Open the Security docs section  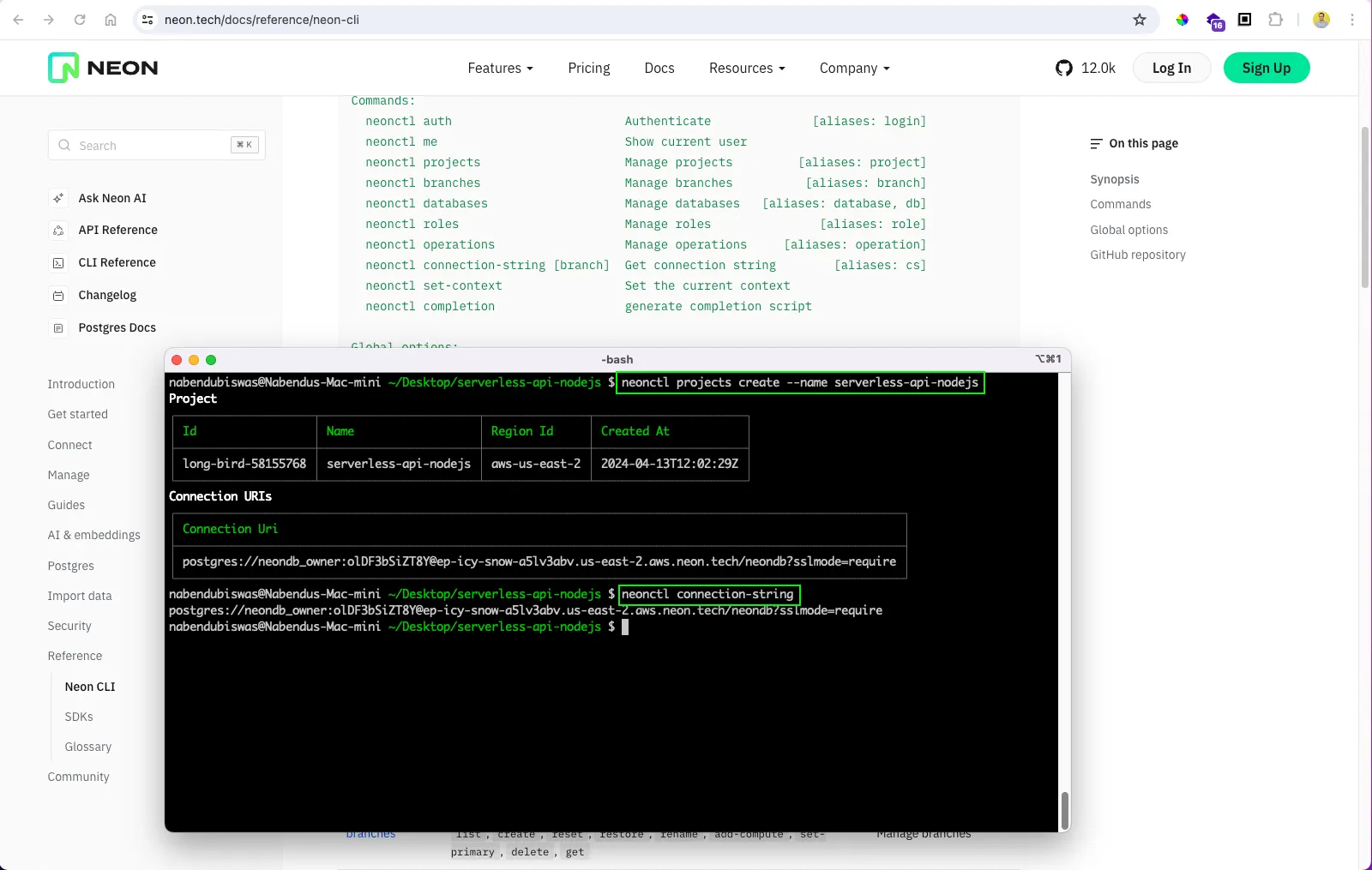[x=69, y=626]
